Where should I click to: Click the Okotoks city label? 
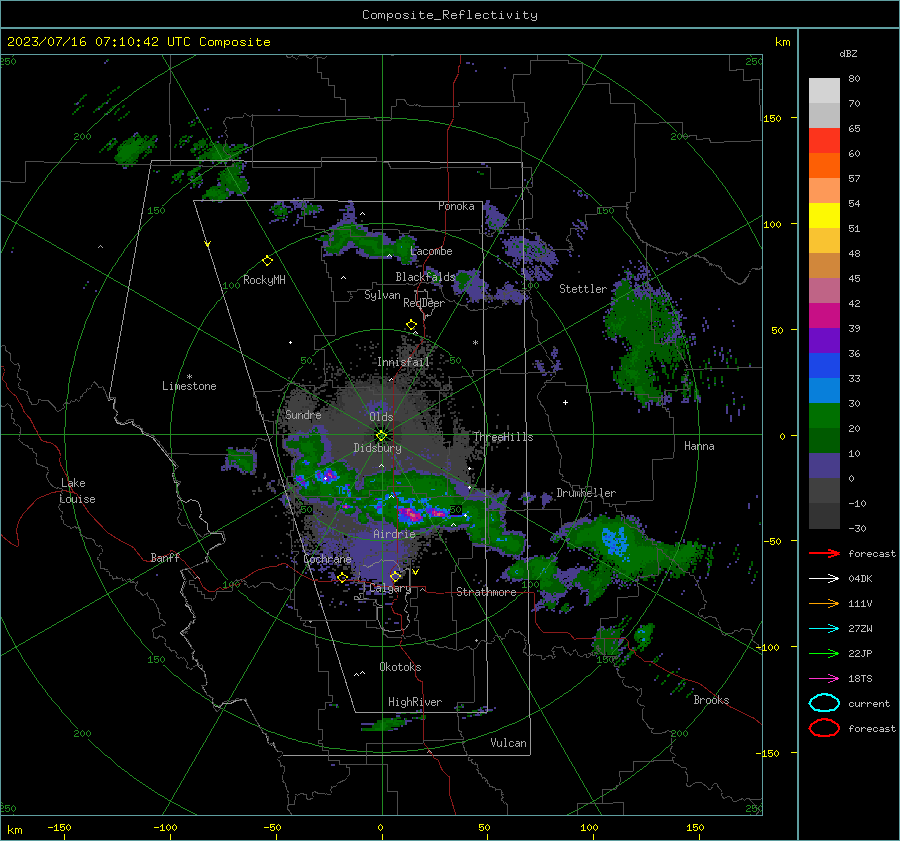(x=400, y=667)
